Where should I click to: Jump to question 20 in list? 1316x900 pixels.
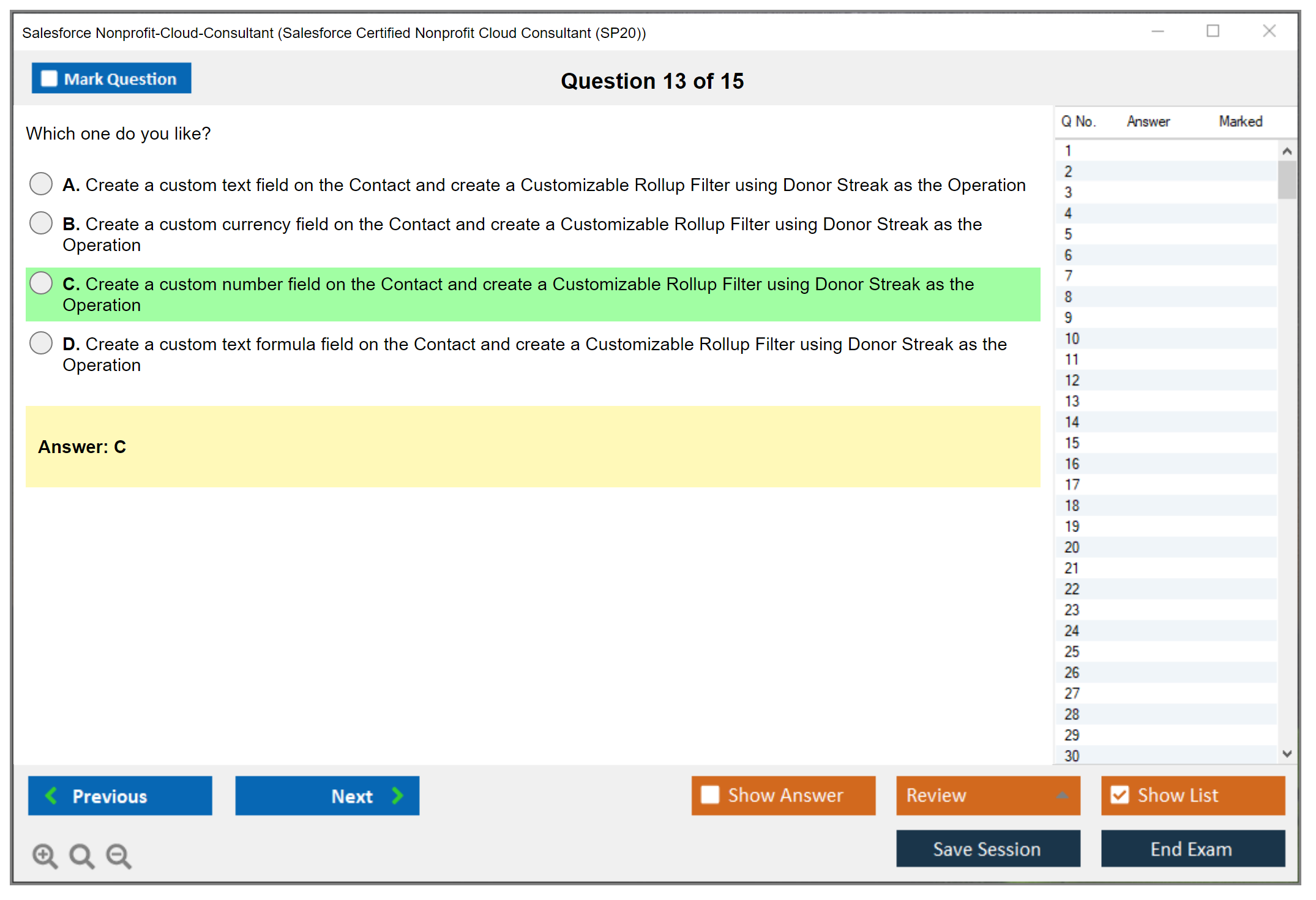(1072, 547)
